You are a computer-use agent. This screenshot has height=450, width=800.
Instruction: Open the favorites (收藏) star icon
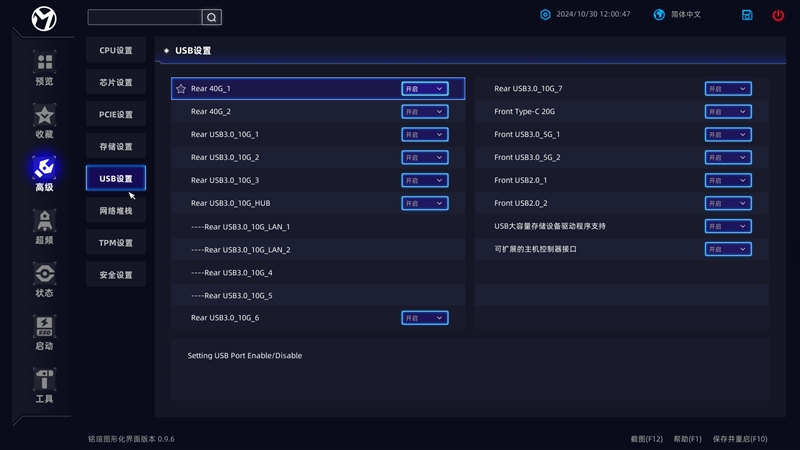tap(44, 116)
